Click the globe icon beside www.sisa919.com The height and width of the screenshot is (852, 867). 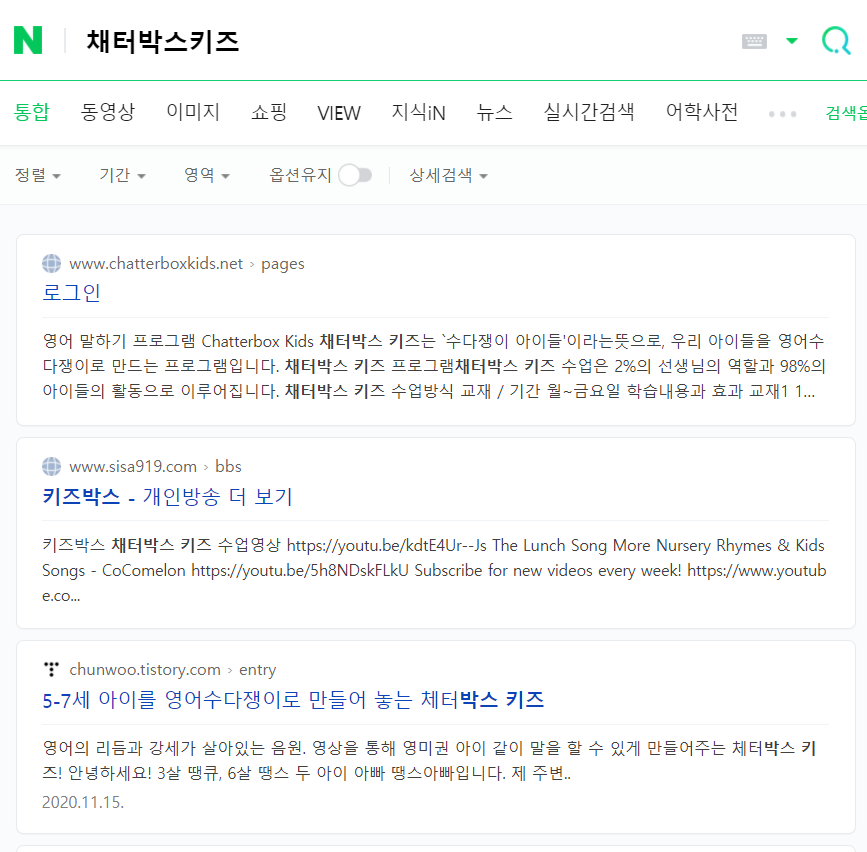pos(51,467)
